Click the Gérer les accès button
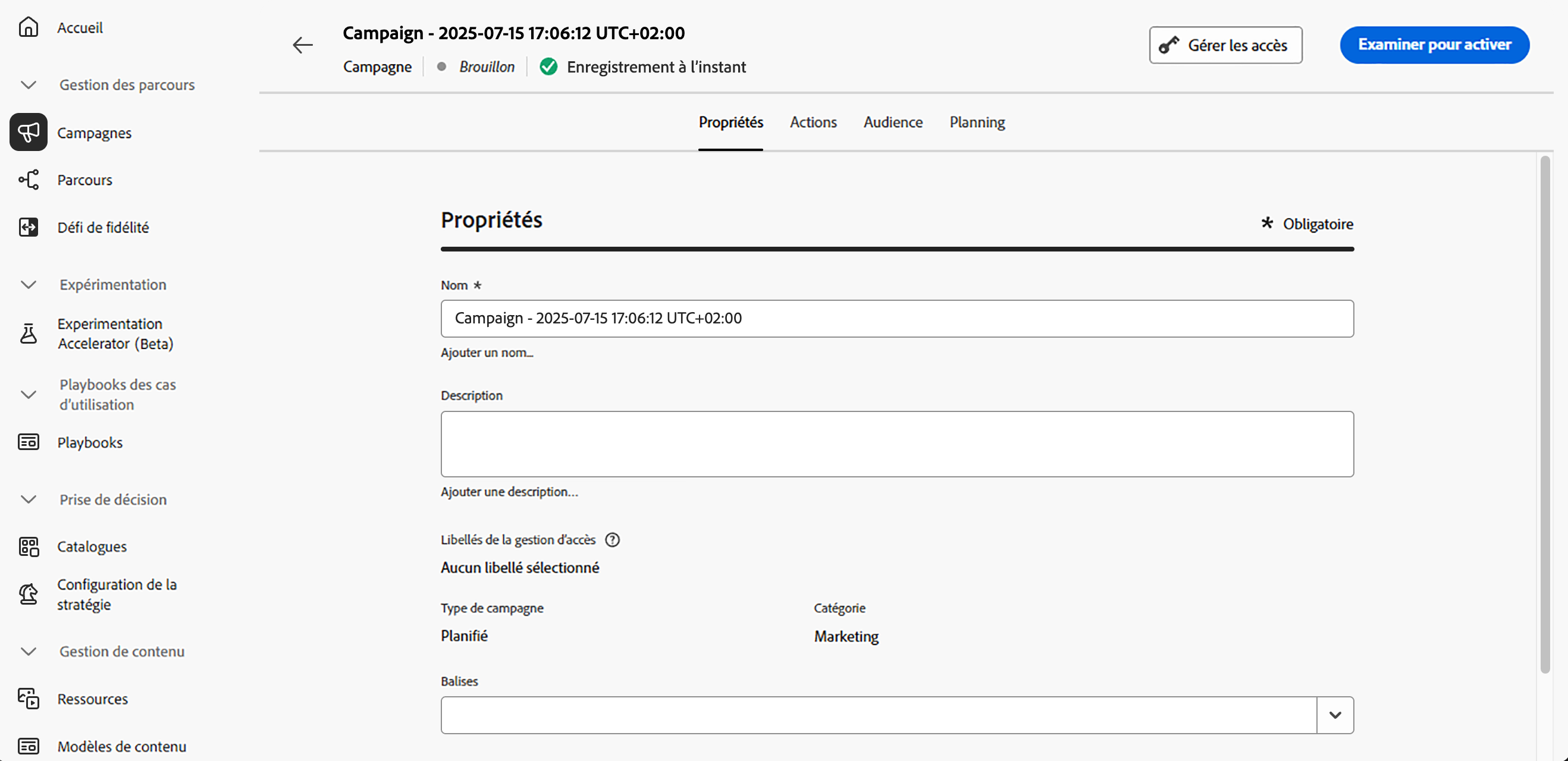The width and height of the screenshot is (1568, 761). click(1225, 45)
